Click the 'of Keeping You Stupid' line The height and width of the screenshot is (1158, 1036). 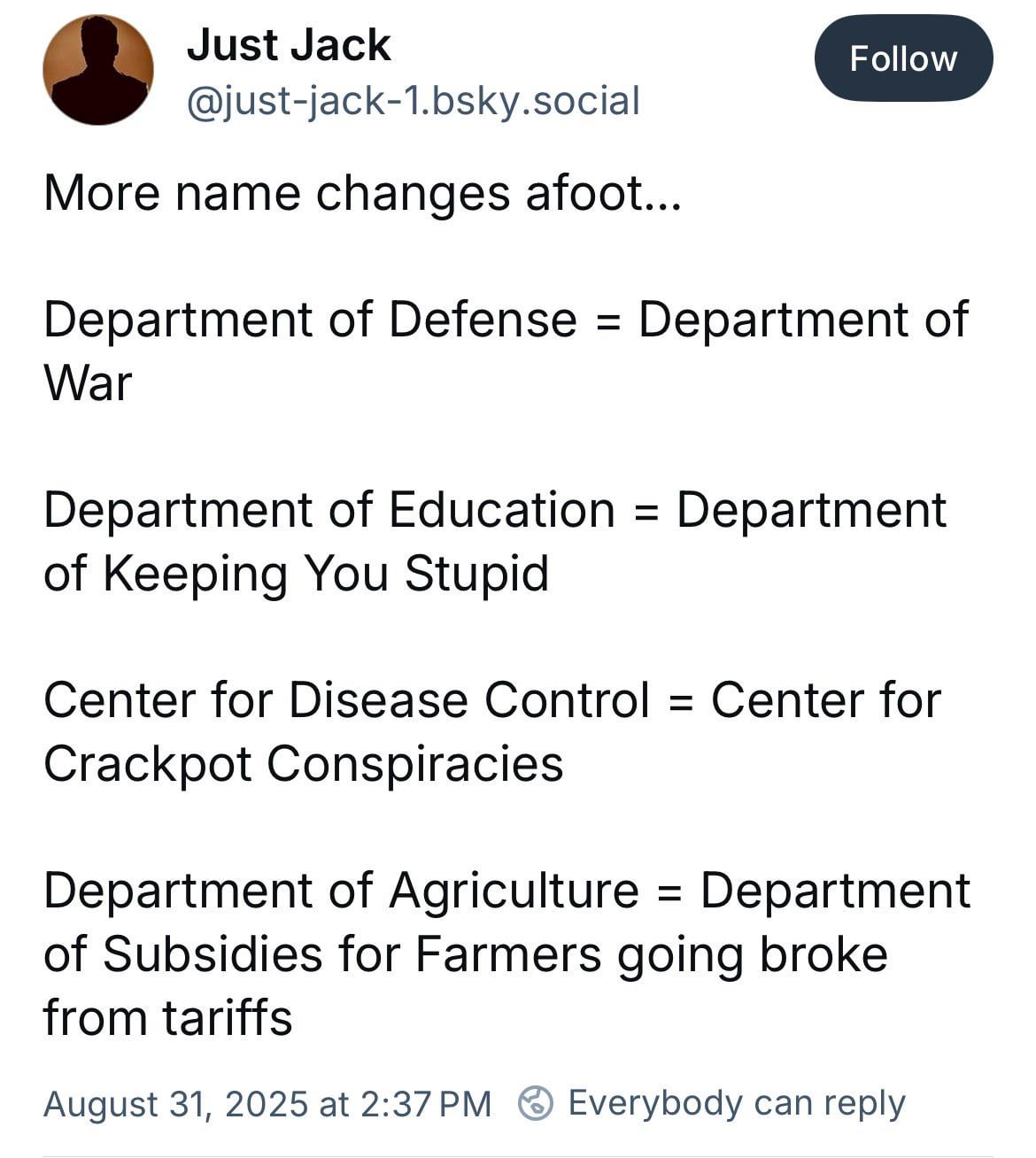[x=296, y=574]
